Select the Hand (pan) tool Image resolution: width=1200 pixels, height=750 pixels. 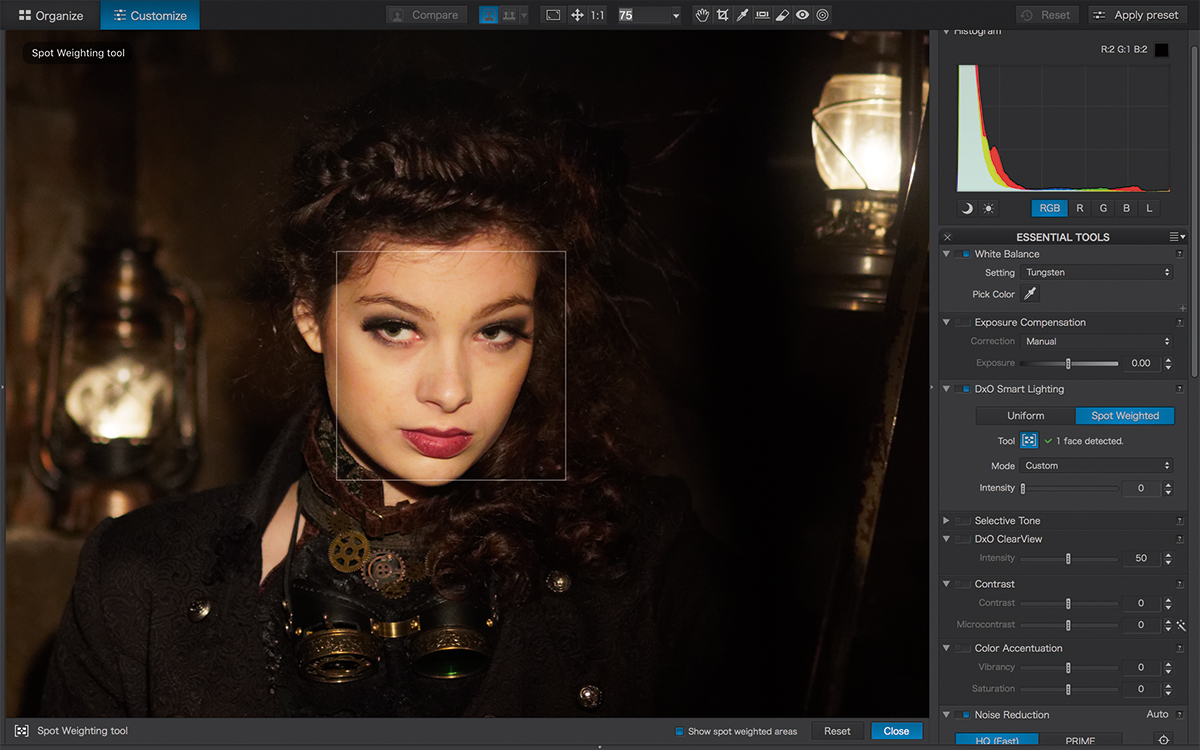(702, 15)
